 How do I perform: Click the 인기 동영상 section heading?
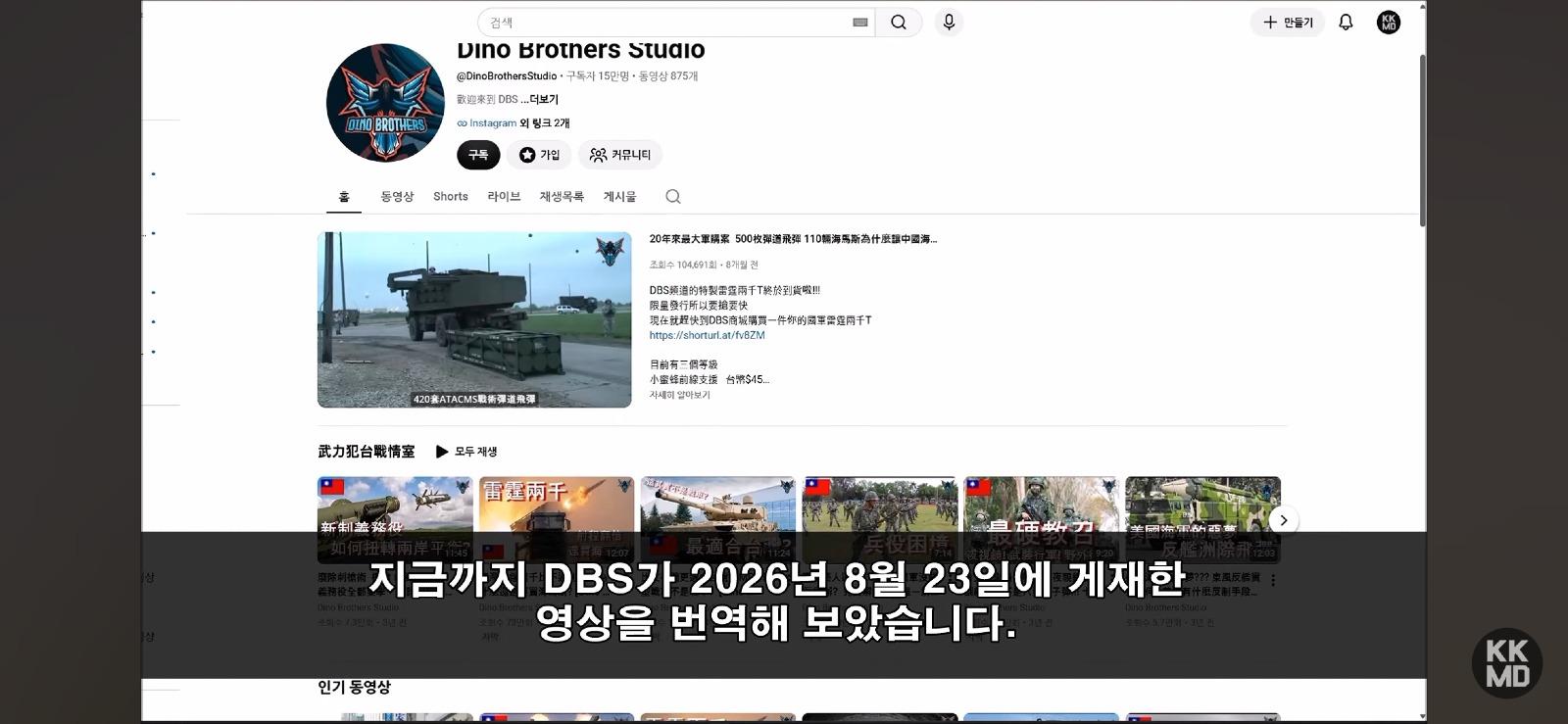[354, 687]
